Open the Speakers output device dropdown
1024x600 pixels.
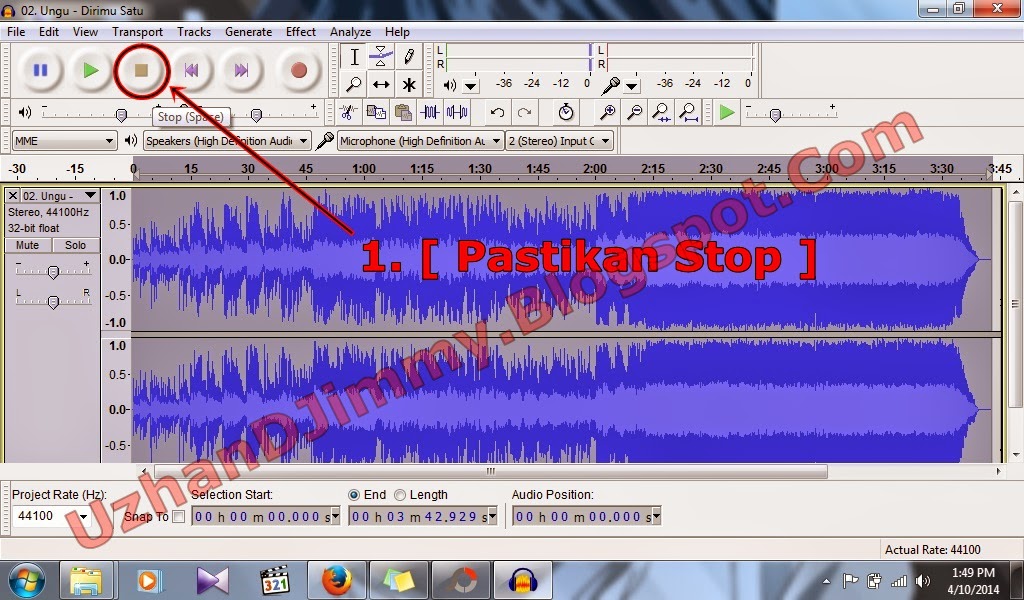(227, 140)
